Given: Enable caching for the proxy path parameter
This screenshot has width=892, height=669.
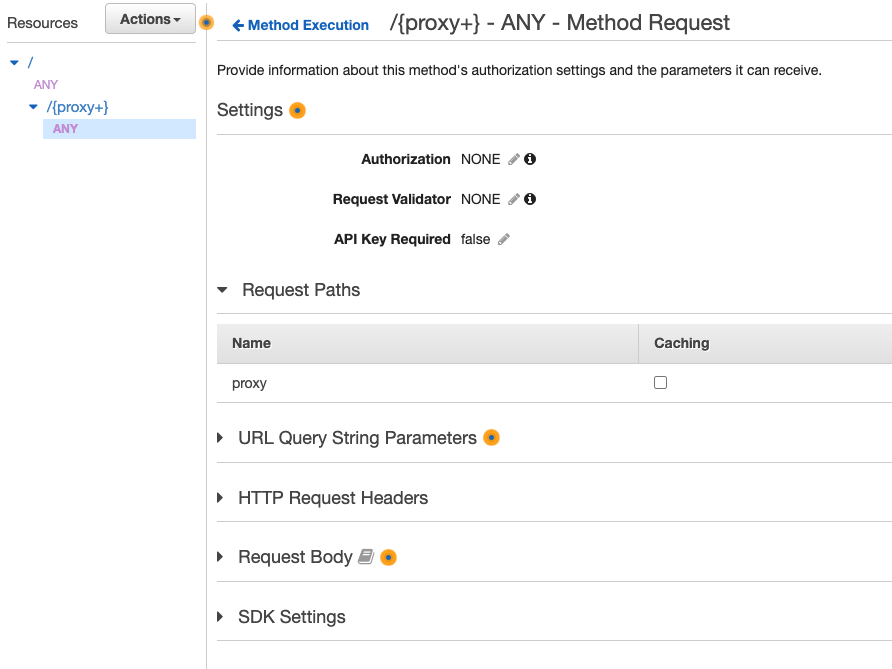Looking at the screenshot, I should coord(660,383).
